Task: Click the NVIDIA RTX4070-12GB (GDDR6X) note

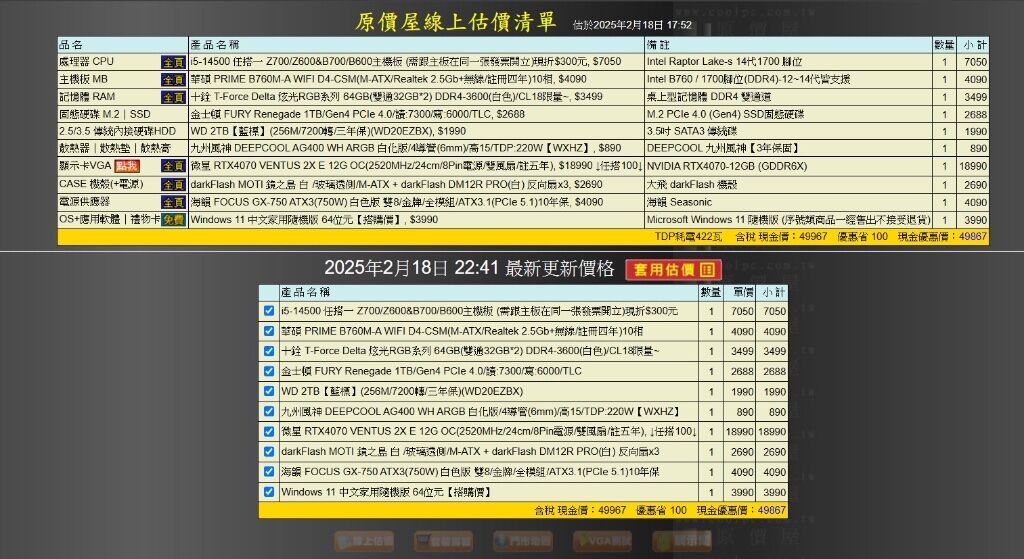Action: click(x=727, y=166)
